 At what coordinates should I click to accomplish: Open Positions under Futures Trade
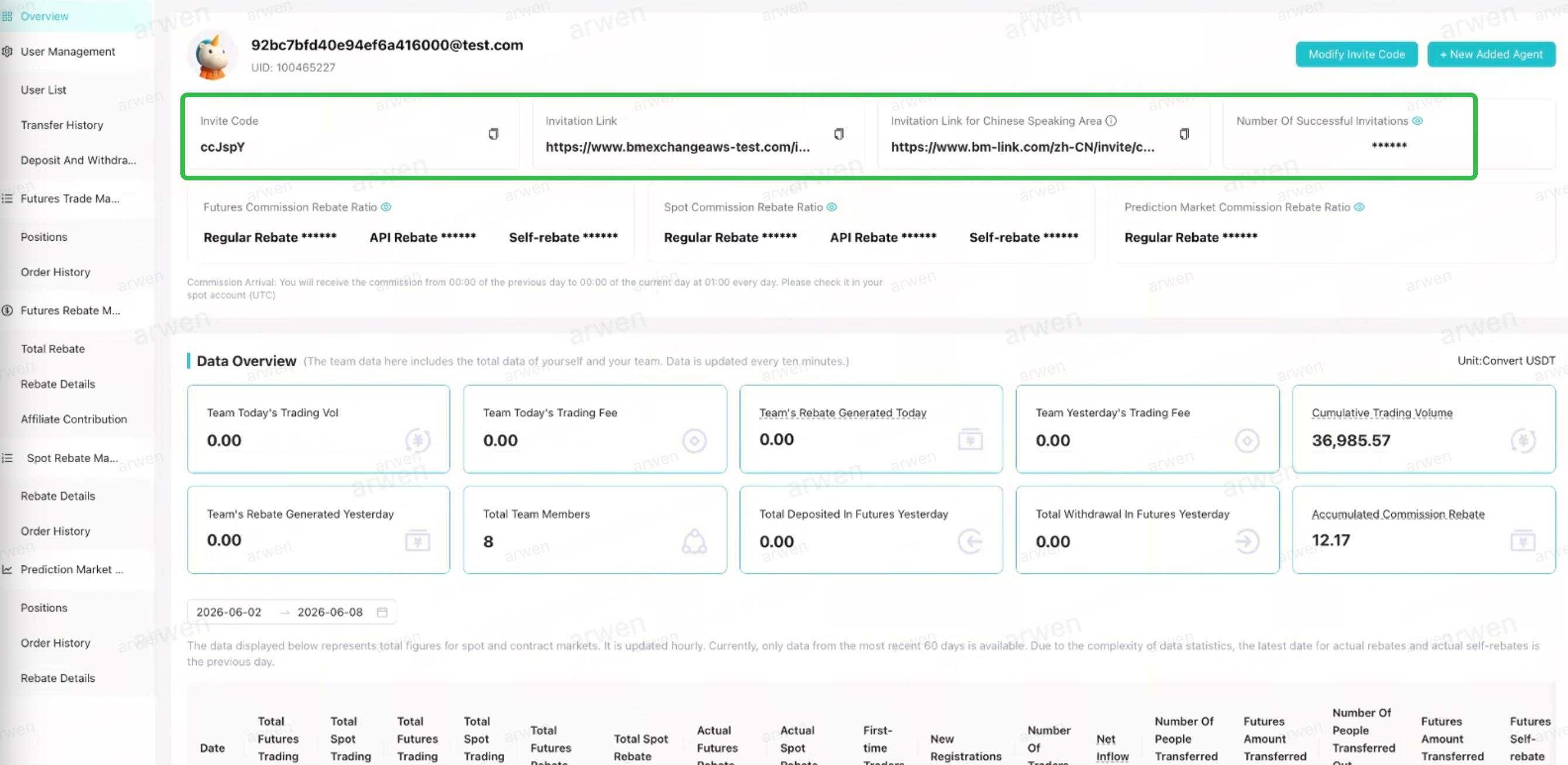pyautogui.click(x=44, y=237)
